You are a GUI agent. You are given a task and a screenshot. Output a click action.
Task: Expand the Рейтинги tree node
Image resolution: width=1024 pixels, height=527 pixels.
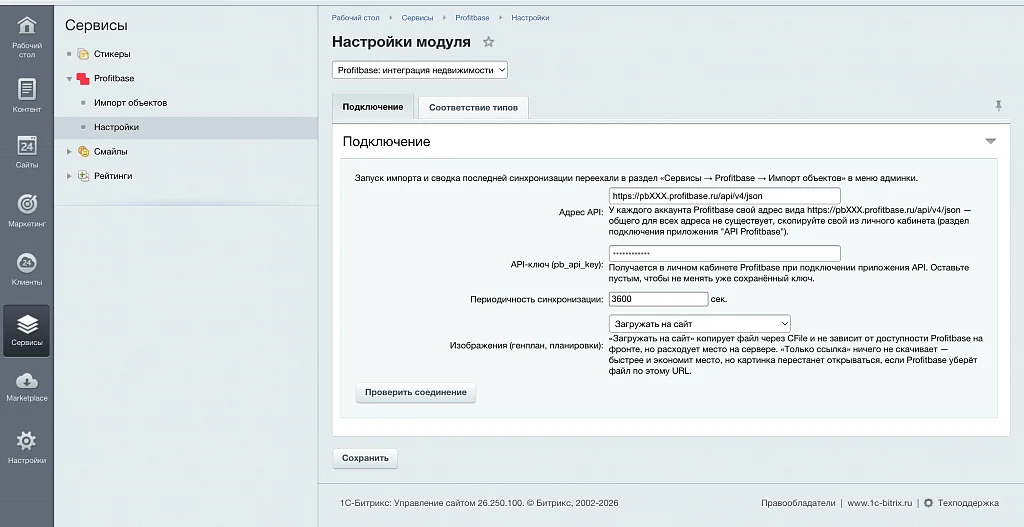point(69,176)
